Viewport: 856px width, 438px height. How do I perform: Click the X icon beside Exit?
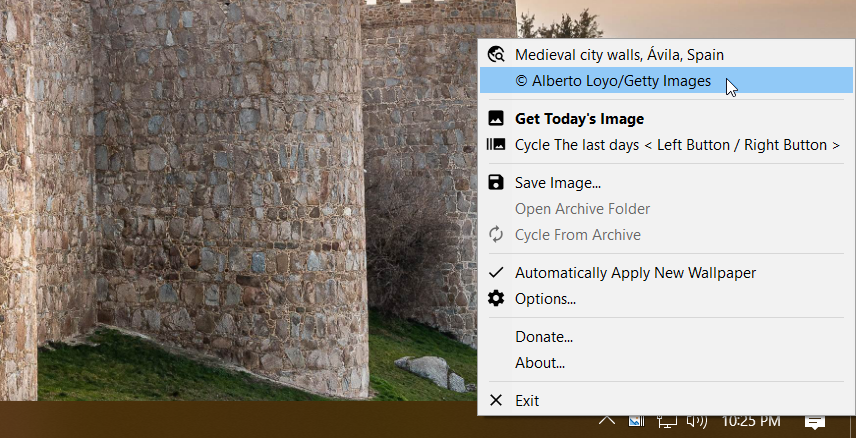(x=496, y=400)
